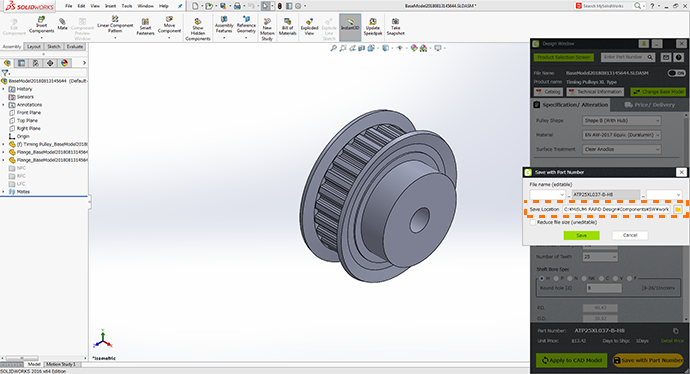Click the Rebuild traffic light icon
Screen dimensions: 690x374
279,6
